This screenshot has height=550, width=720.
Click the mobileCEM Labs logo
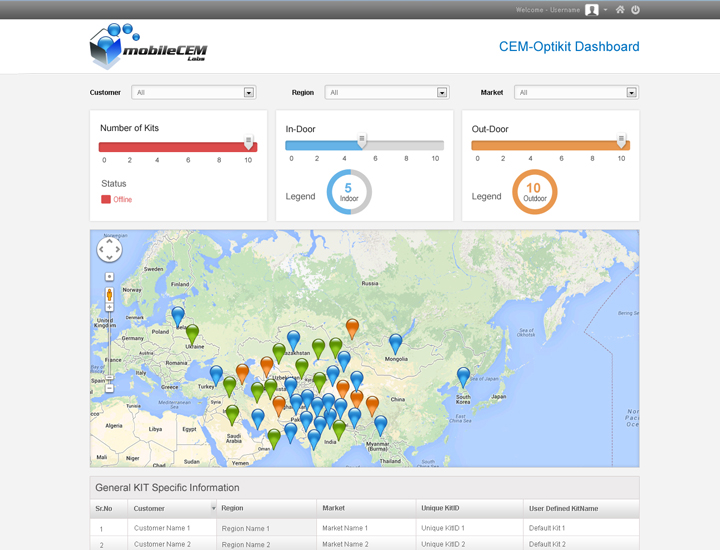tap(148, 46)
